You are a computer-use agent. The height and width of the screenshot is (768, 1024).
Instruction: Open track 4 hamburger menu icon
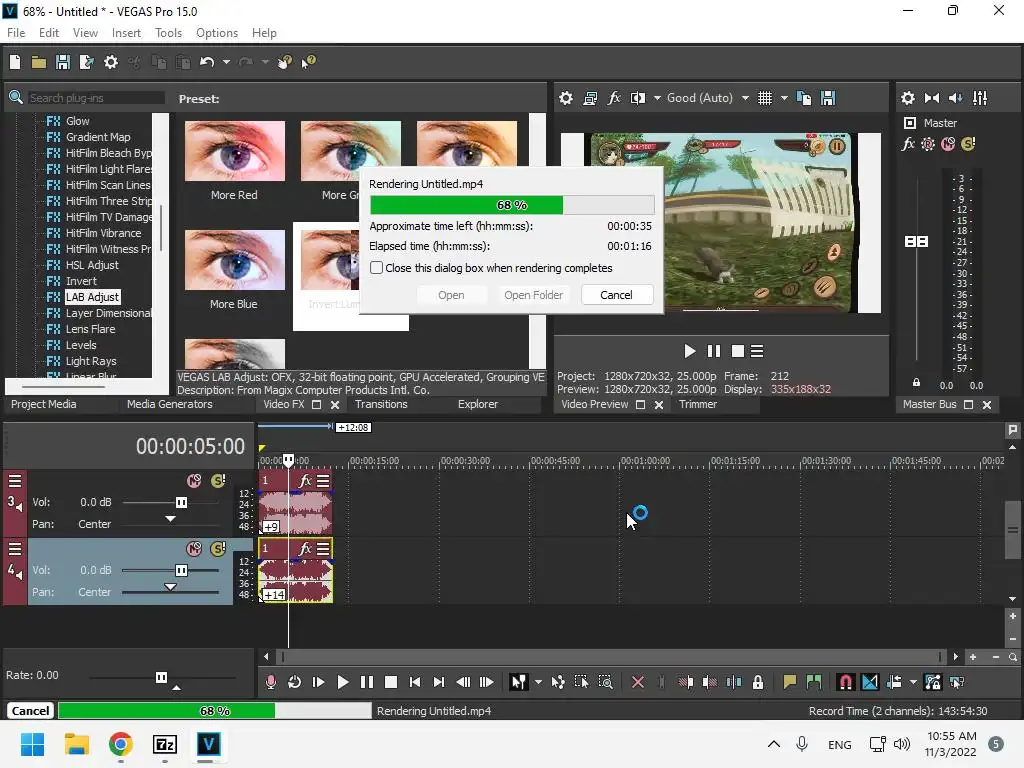pyautogui.click(x=14, y=549)
